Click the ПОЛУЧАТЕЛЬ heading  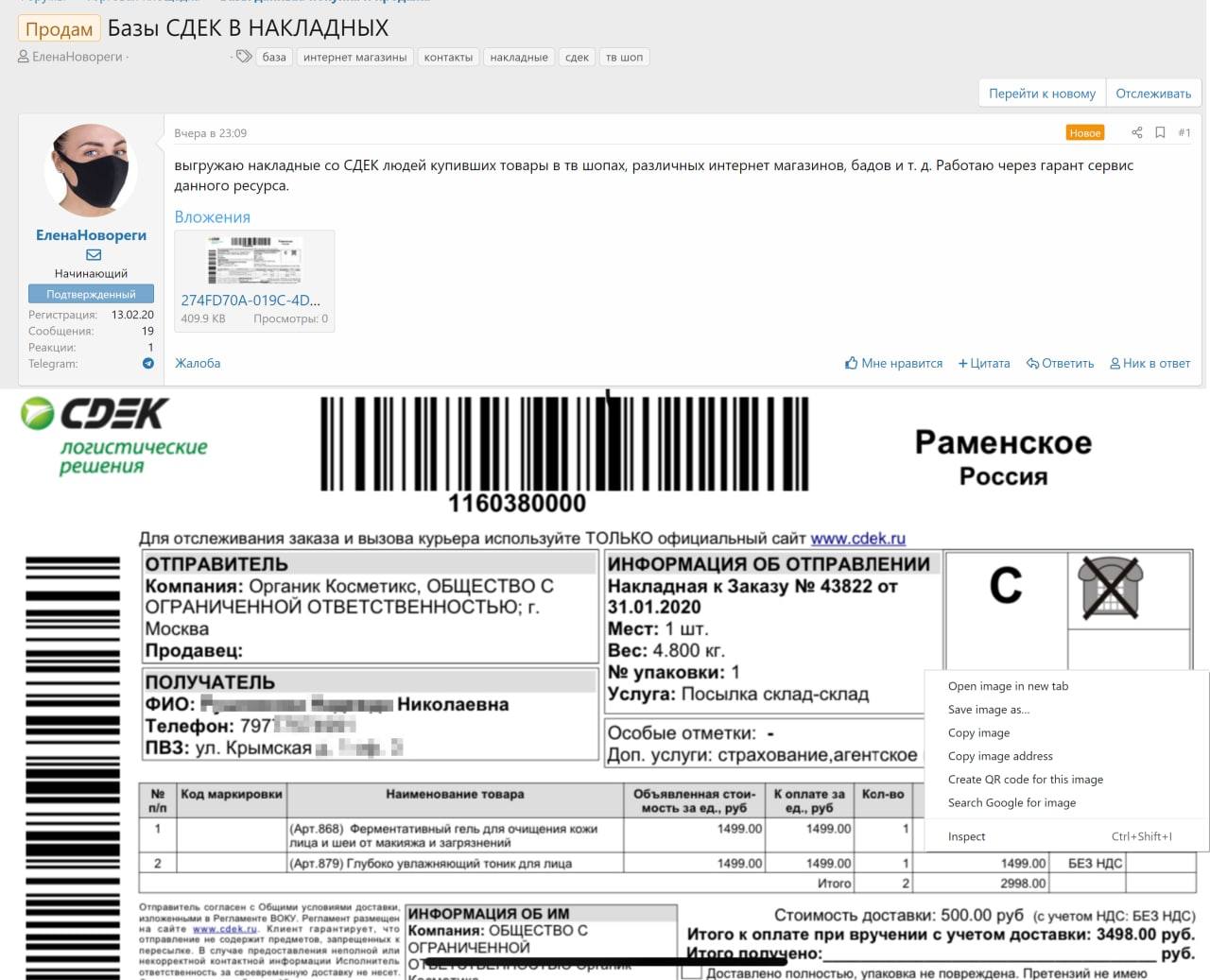click(x=210, y=682)
